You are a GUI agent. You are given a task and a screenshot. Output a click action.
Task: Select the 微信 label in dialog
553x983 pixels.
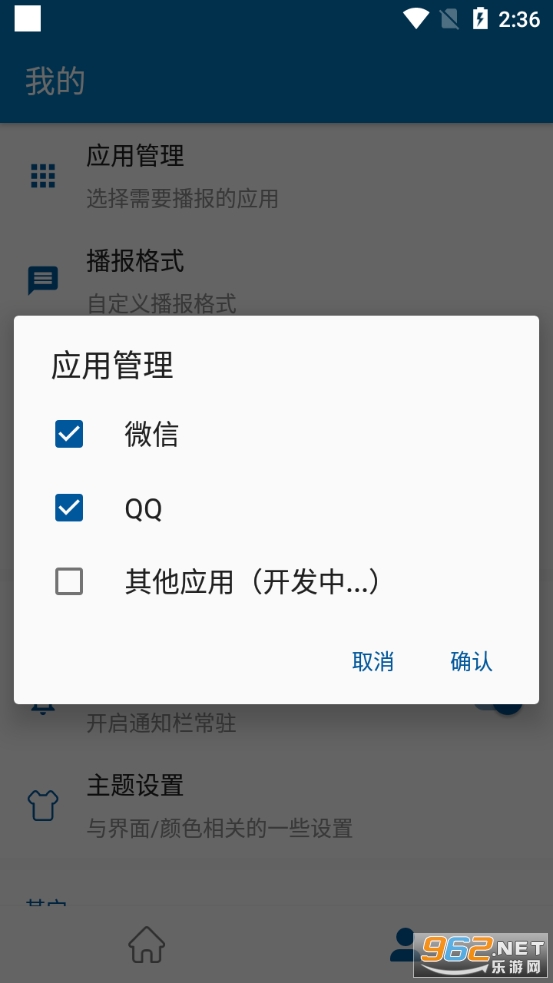151,434
